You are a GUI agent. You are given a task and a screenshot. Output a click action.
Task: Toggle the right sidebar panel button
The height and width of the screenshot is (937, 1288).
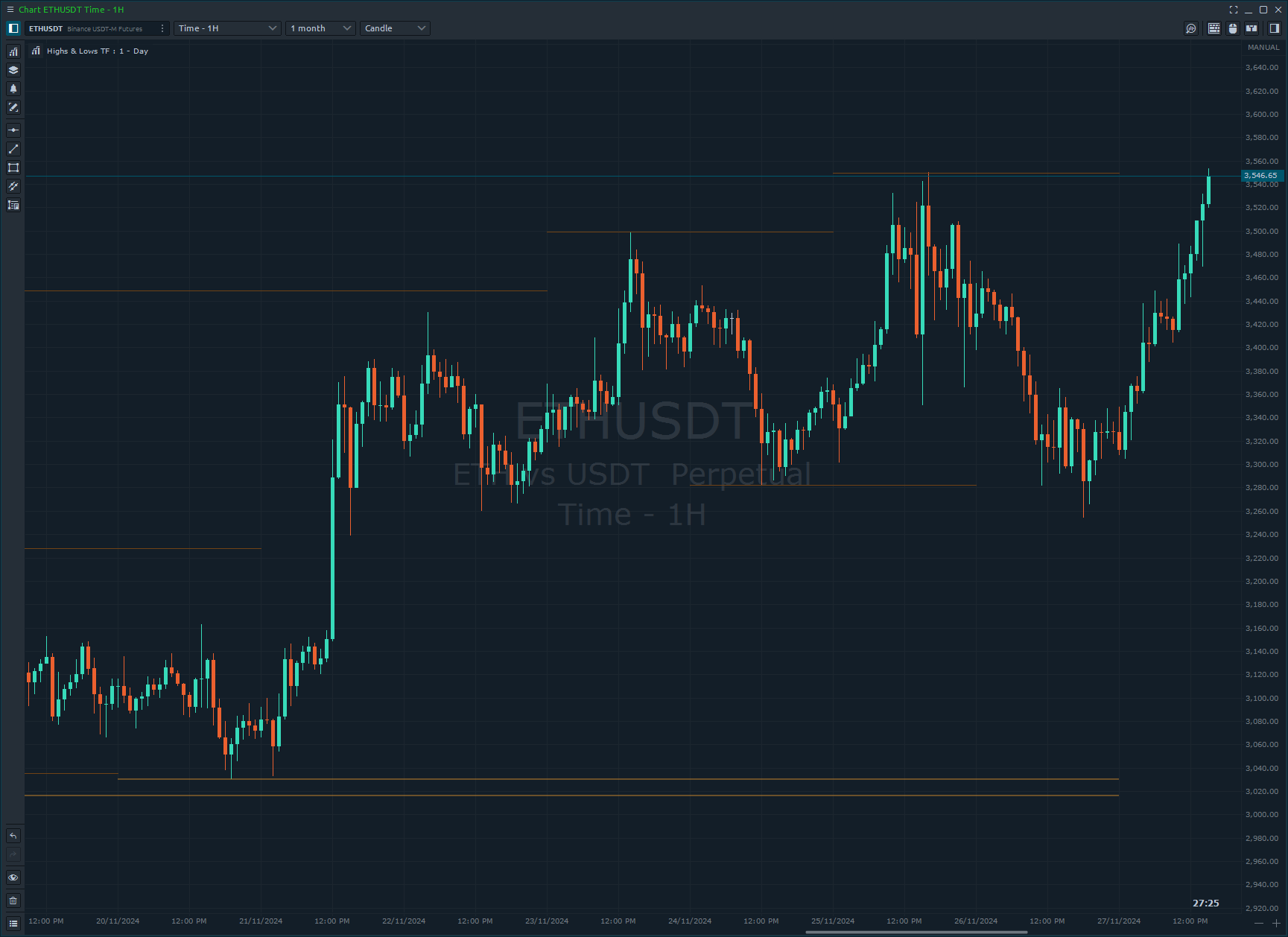[x=1275, y=28]
